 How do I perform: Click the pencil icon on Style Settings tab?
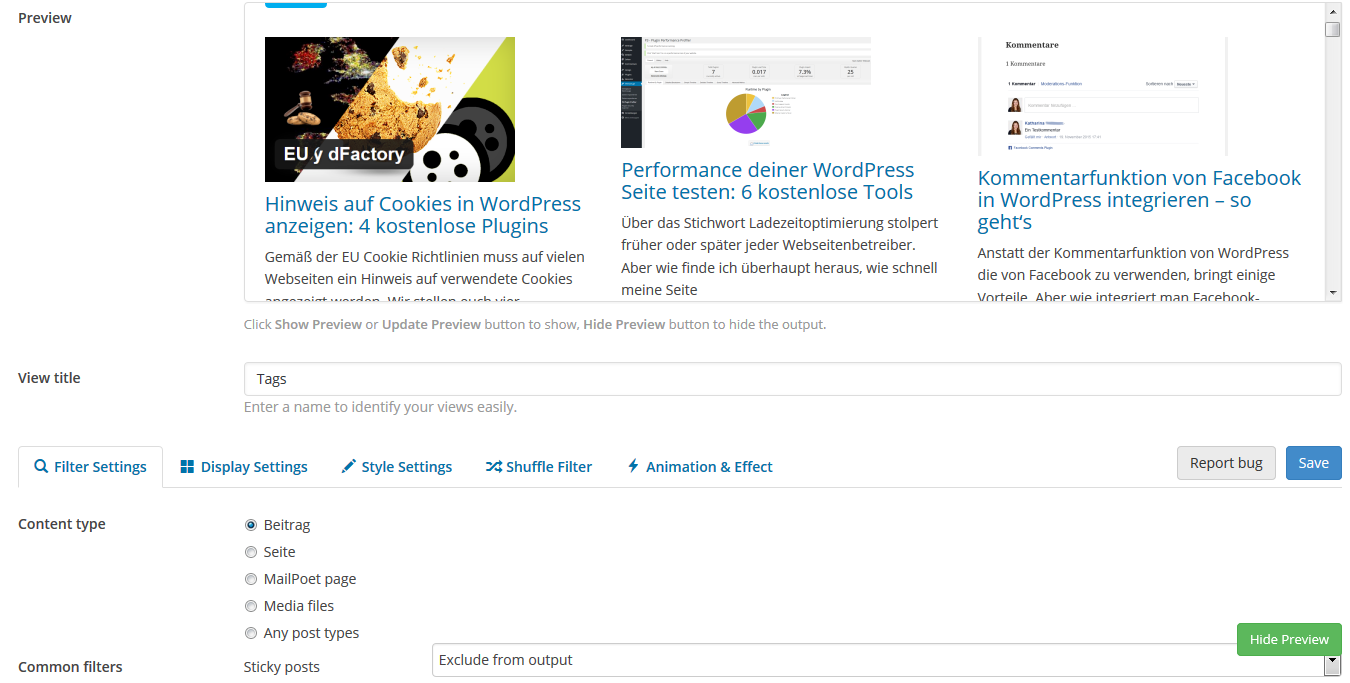348,467
